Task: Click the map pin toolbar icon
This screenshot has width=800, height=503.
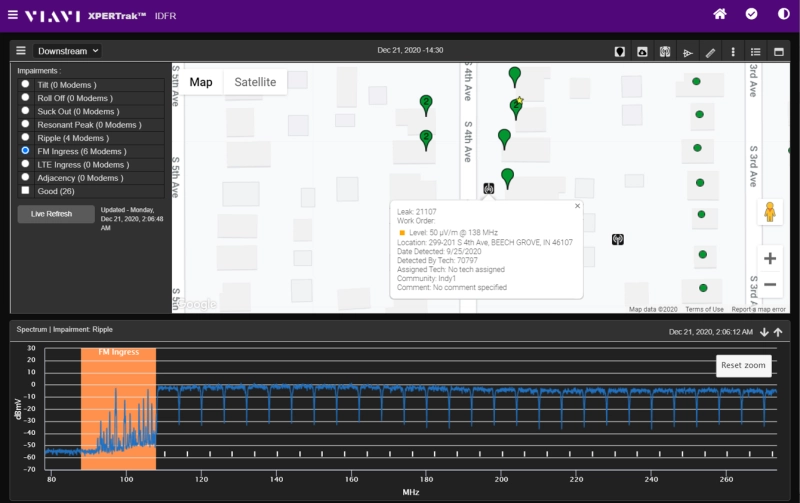Action: pyautogui.click(x=619, y=51)
